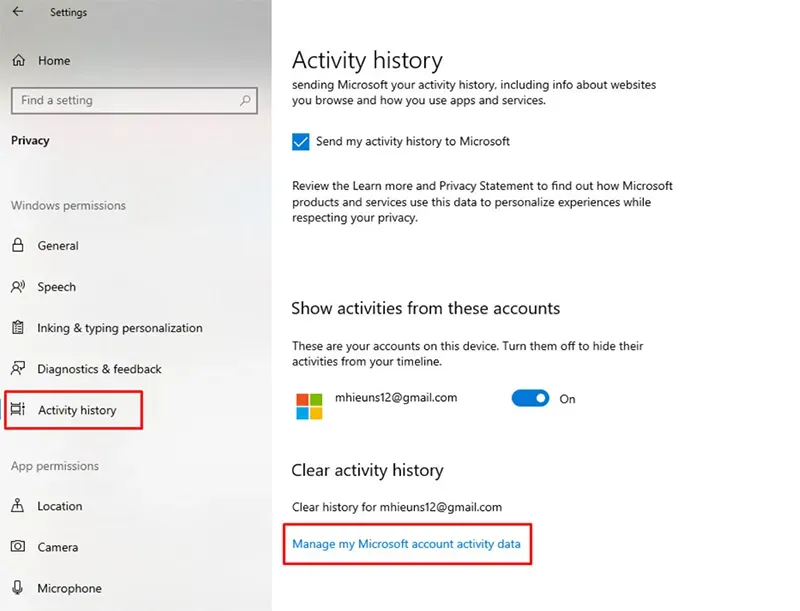Click the search magnifier icon
Screen dimensions: 800x611
[245, 100]
